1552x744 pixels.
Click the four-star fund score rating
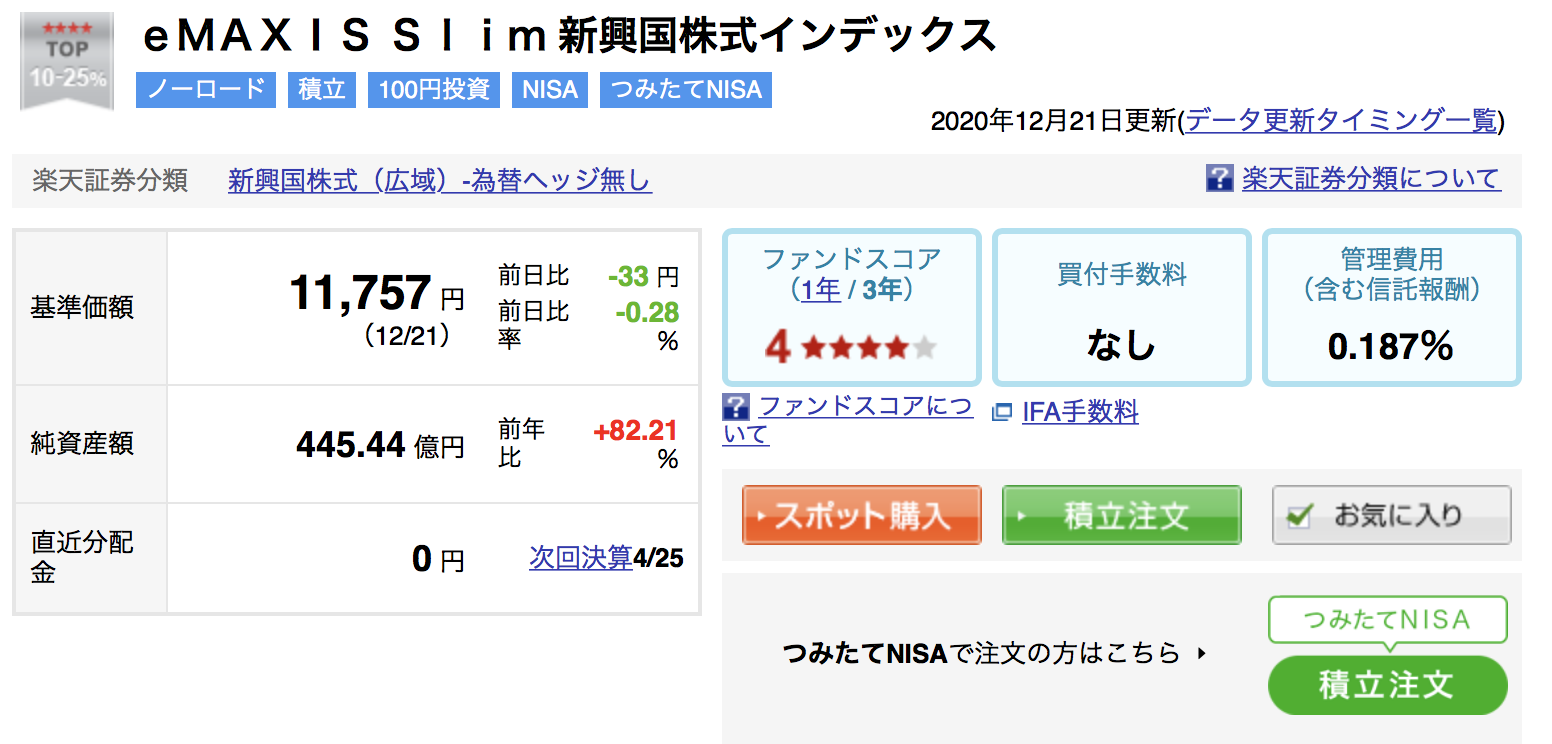tap(852, 347)
